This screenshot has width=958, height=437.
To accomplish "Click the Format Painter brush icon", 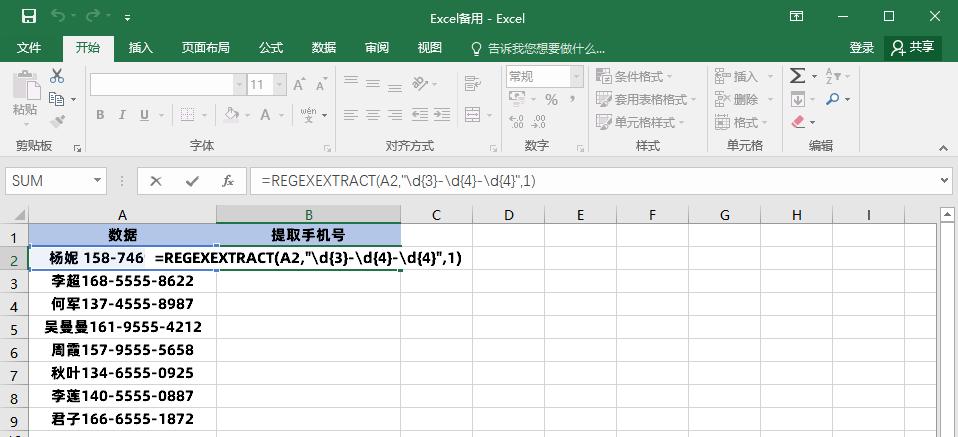I will coord(57,121).
